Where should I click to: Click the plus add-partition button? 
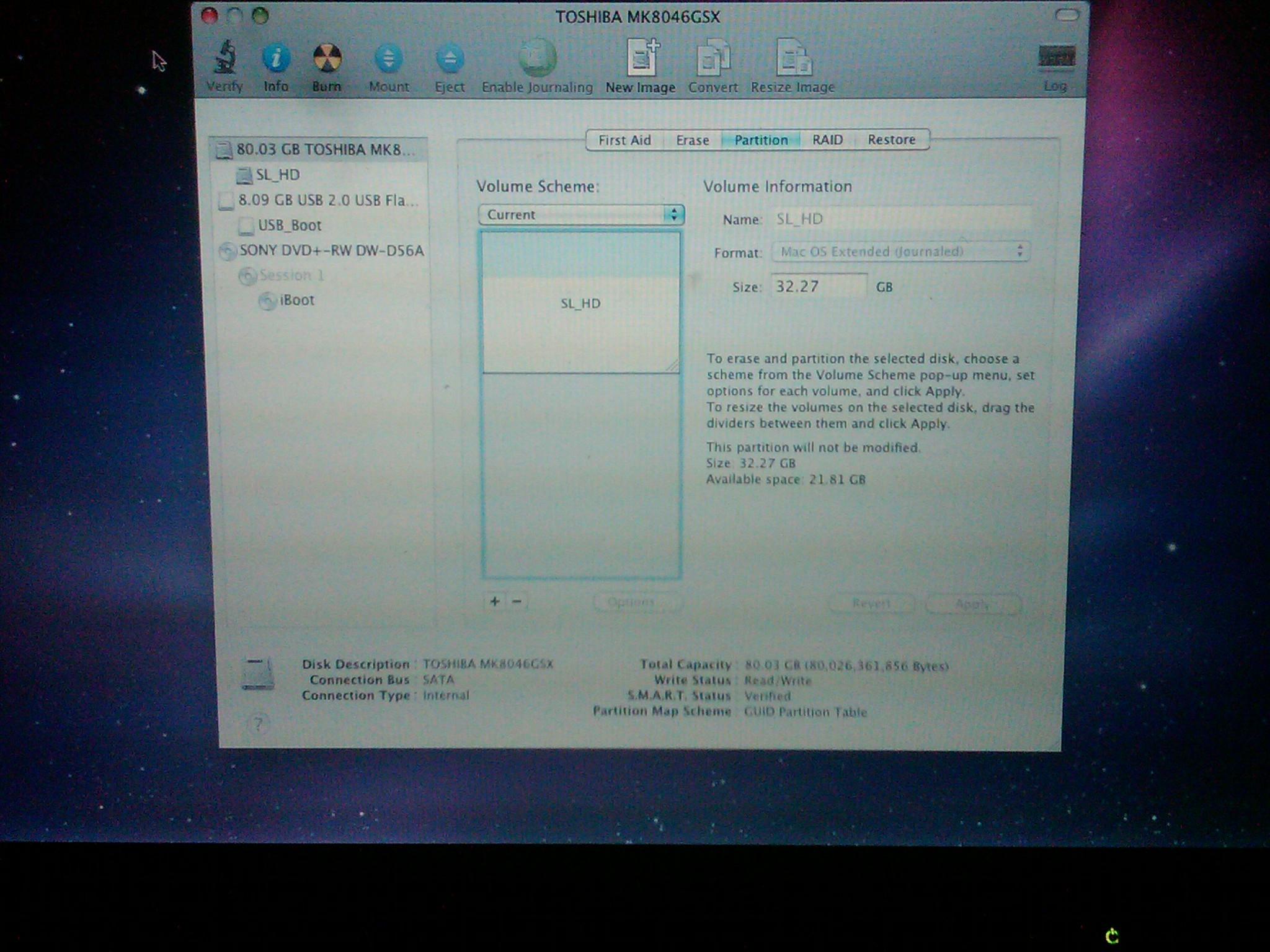point(495,601)
